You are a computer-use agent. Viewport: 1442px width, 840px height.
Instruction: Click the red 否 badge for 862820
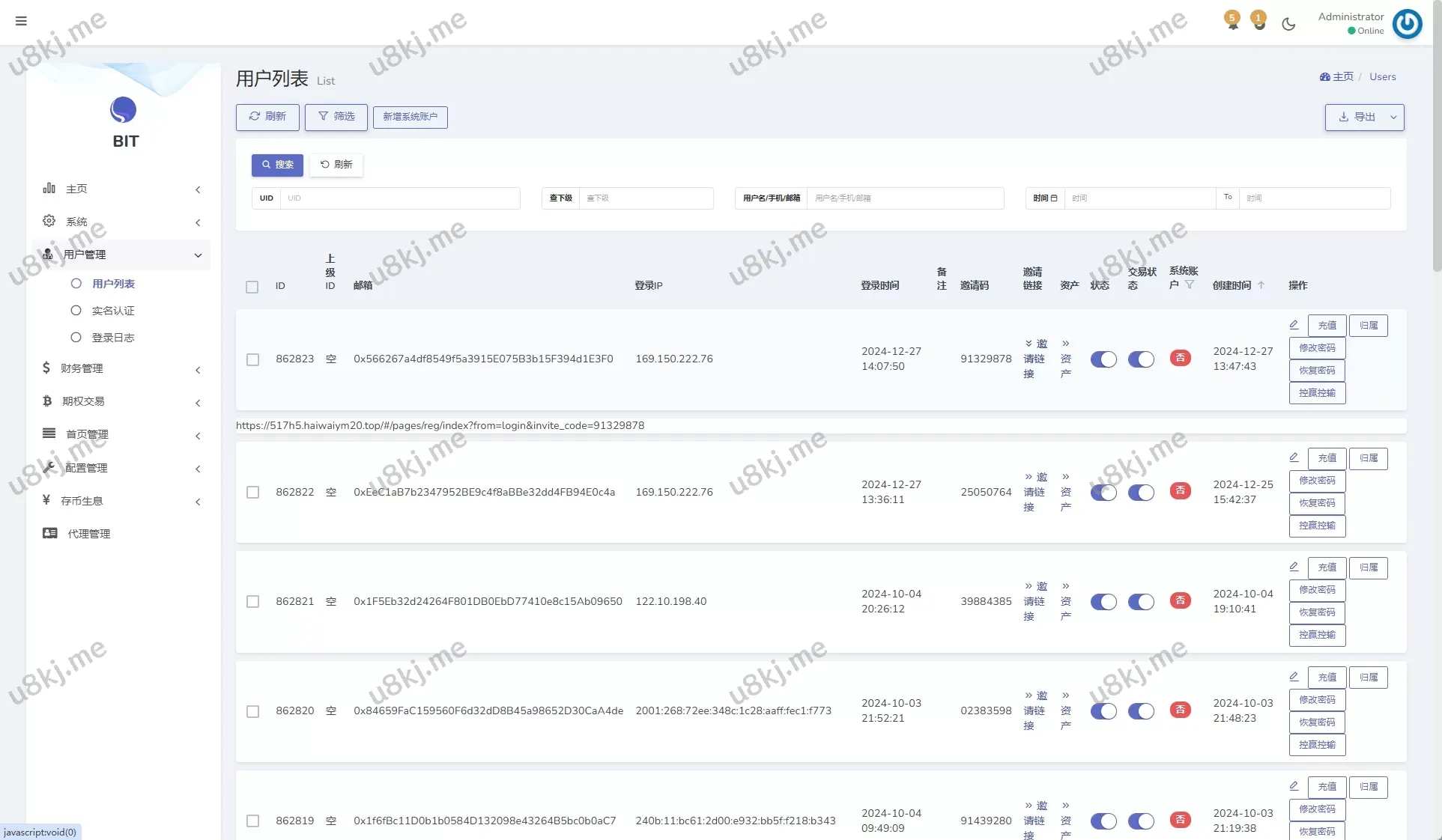tap(1180, 710)
